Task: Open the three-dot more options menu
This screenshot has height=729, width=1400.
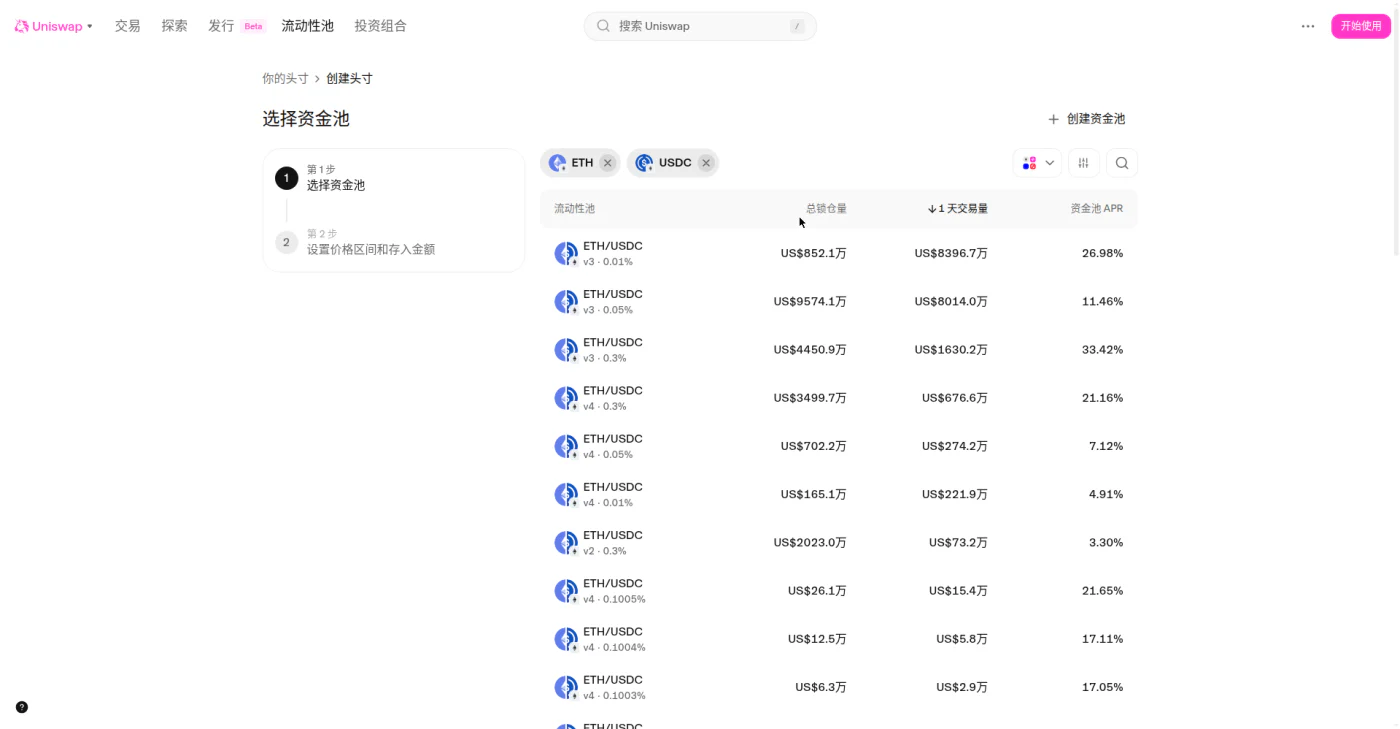Action: (1308, 26)
